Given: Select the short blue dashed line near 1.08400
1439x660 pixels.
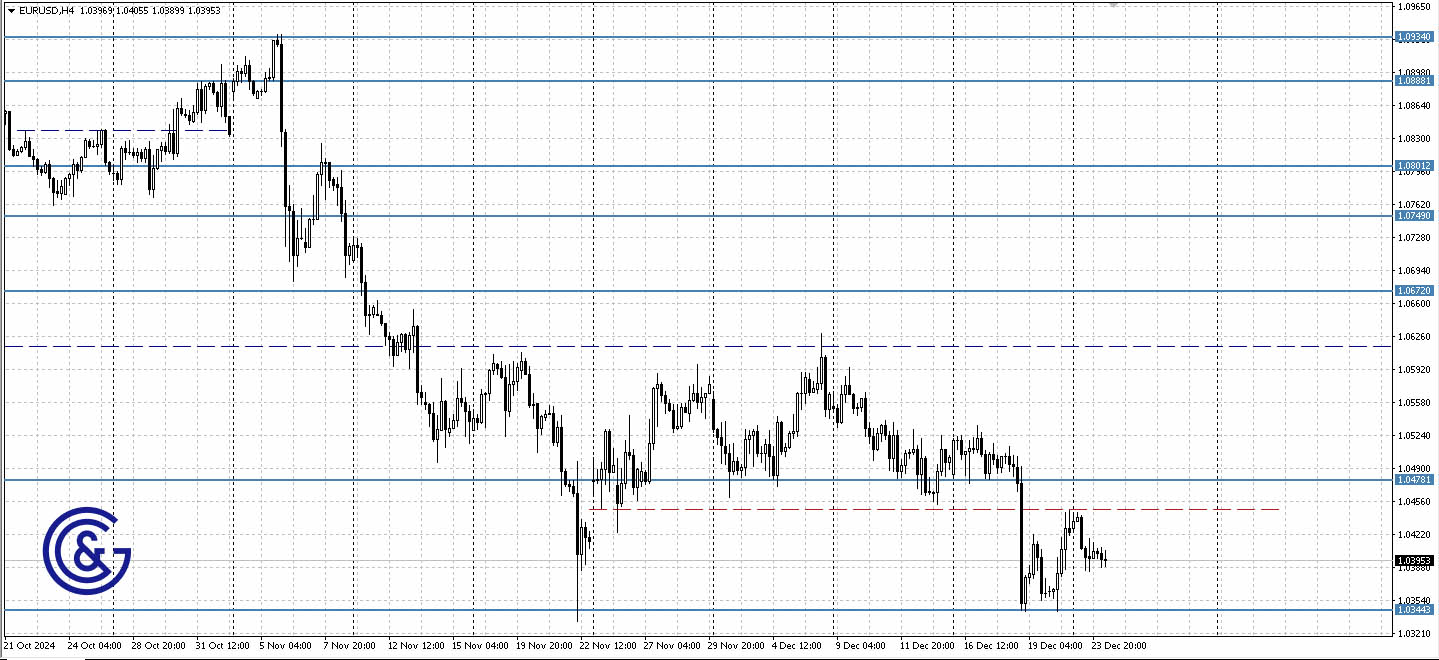Looking at the screenshot, I should (x=120, y=130).
